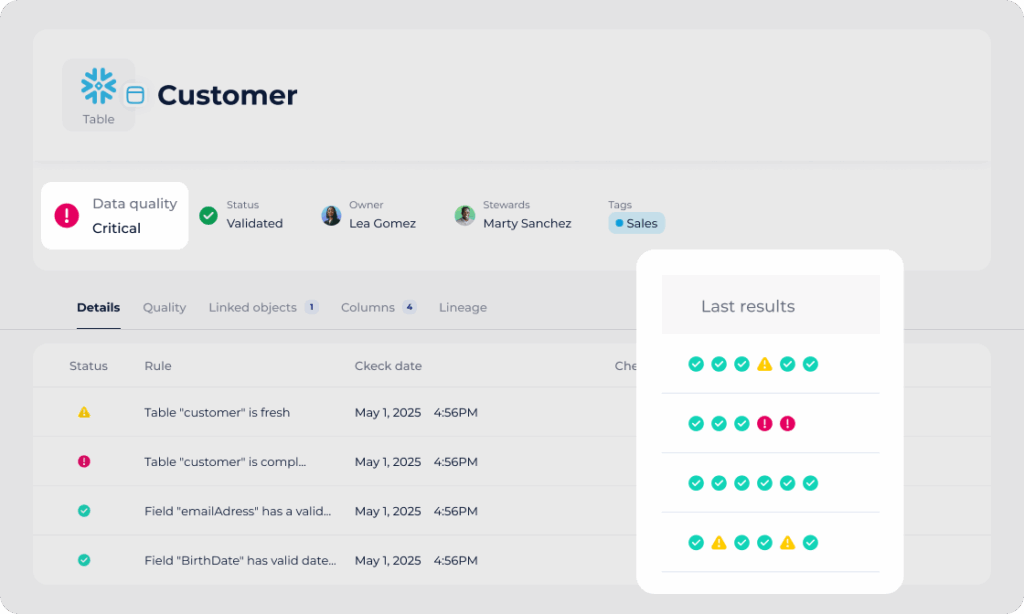Click the yellow warning icon in the first Last results row

765,365
